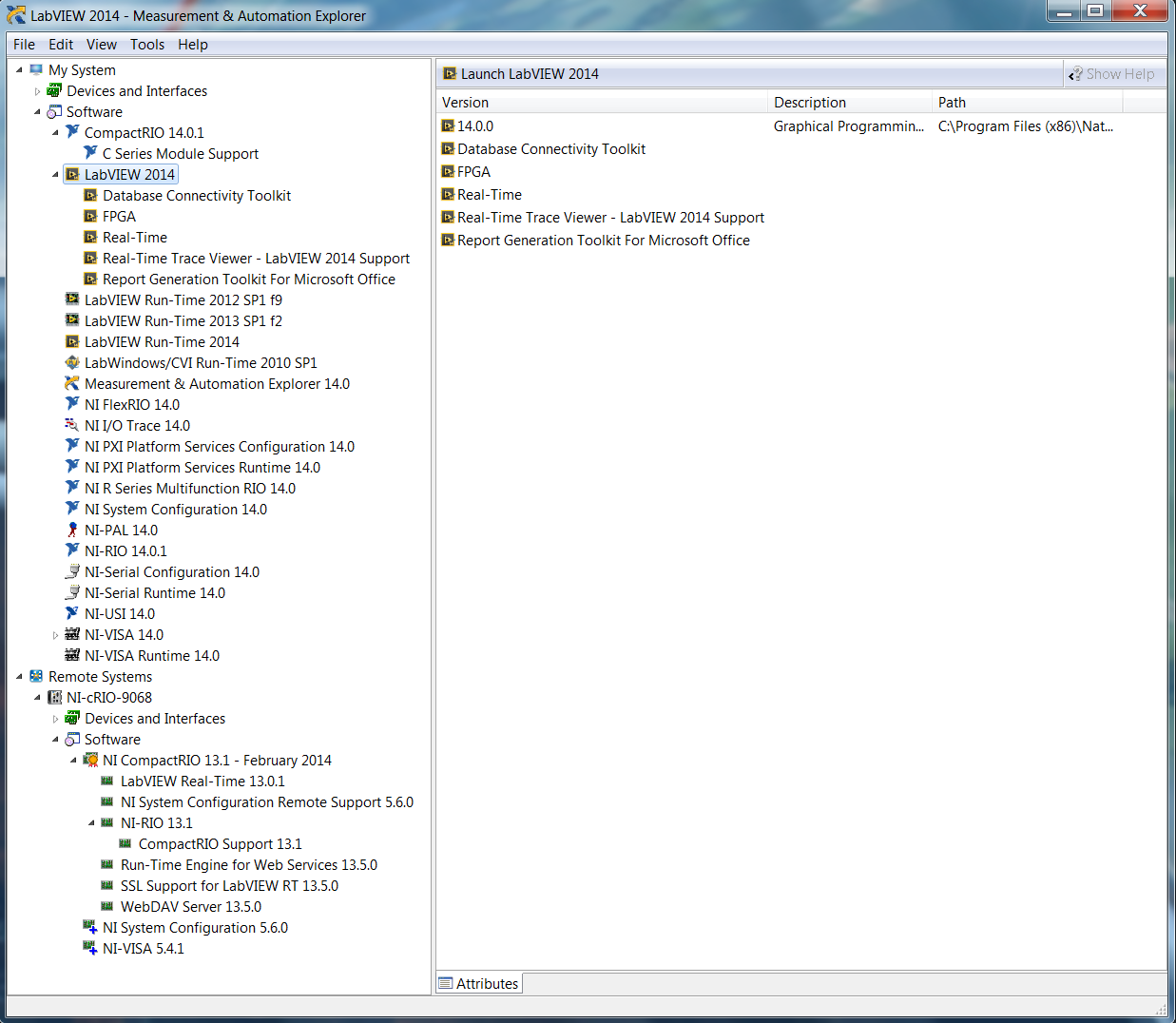
Task: Select NI-RIO 14.0.1 in the tree
Action: pyautogui.click(x=125, y=550)
